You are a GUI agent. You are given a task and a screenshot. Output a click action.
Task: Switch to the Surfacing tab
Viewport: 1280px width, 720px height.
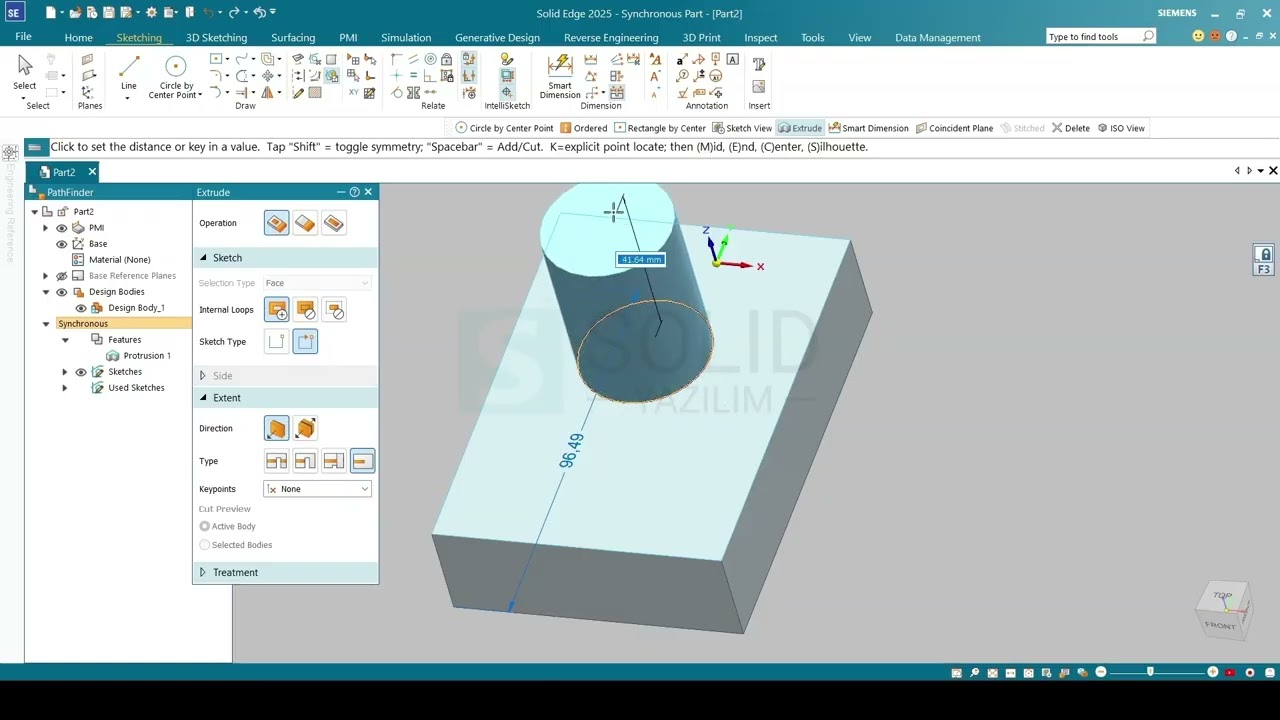click(293, 38)
